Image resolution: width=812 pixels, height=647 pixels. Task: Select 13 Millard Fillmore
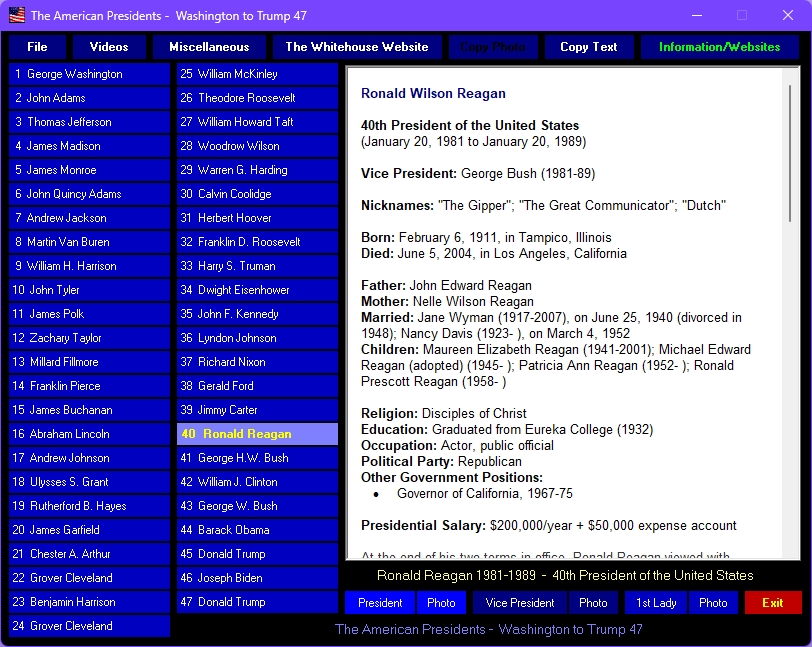point(89,362)
